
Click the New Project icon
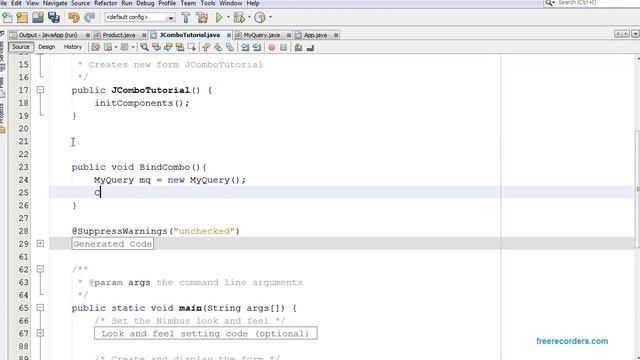pos(22,18)
